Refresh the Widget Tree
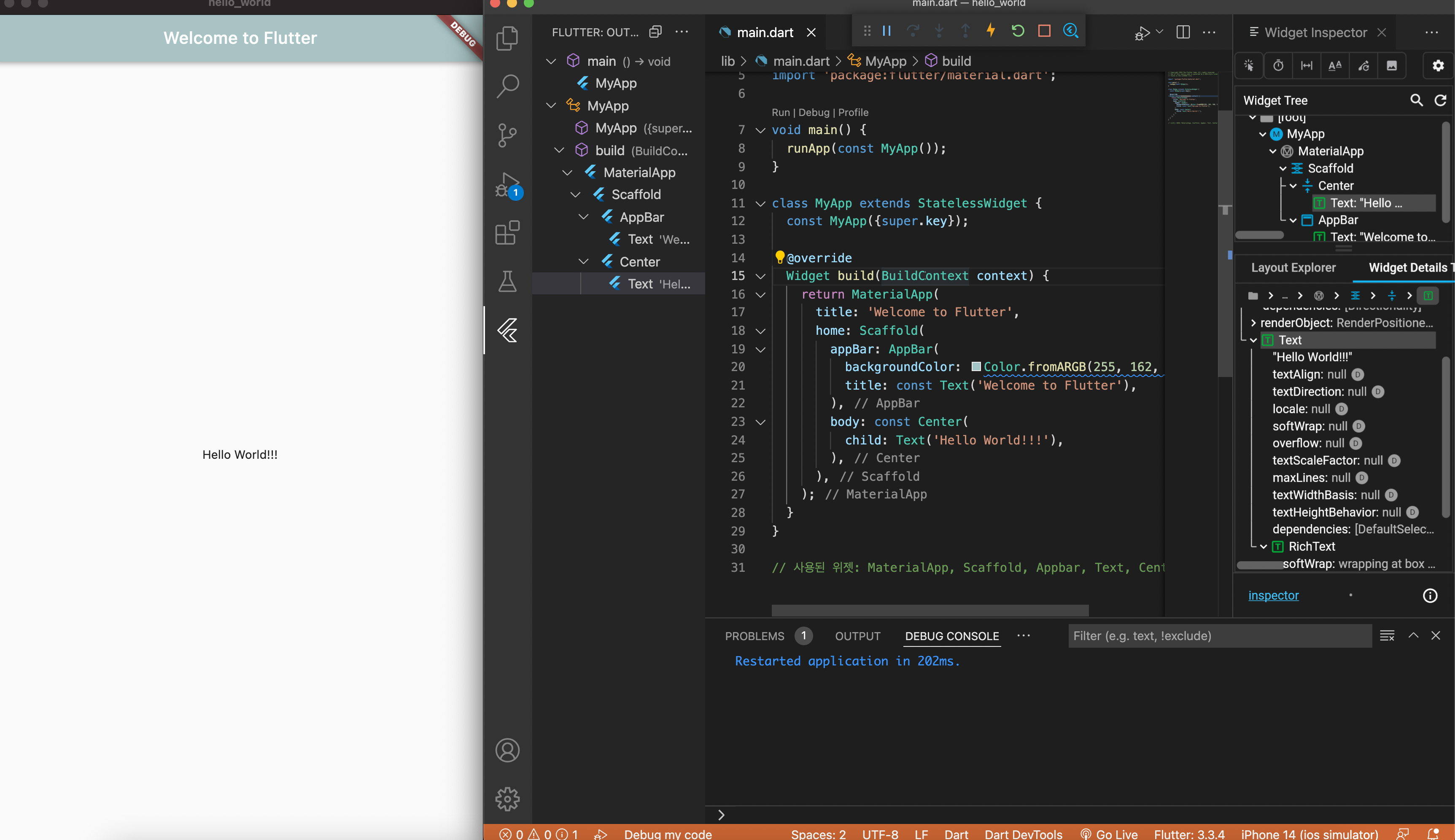This screenshot has height=840, width=1455. tap(1440, 100)
